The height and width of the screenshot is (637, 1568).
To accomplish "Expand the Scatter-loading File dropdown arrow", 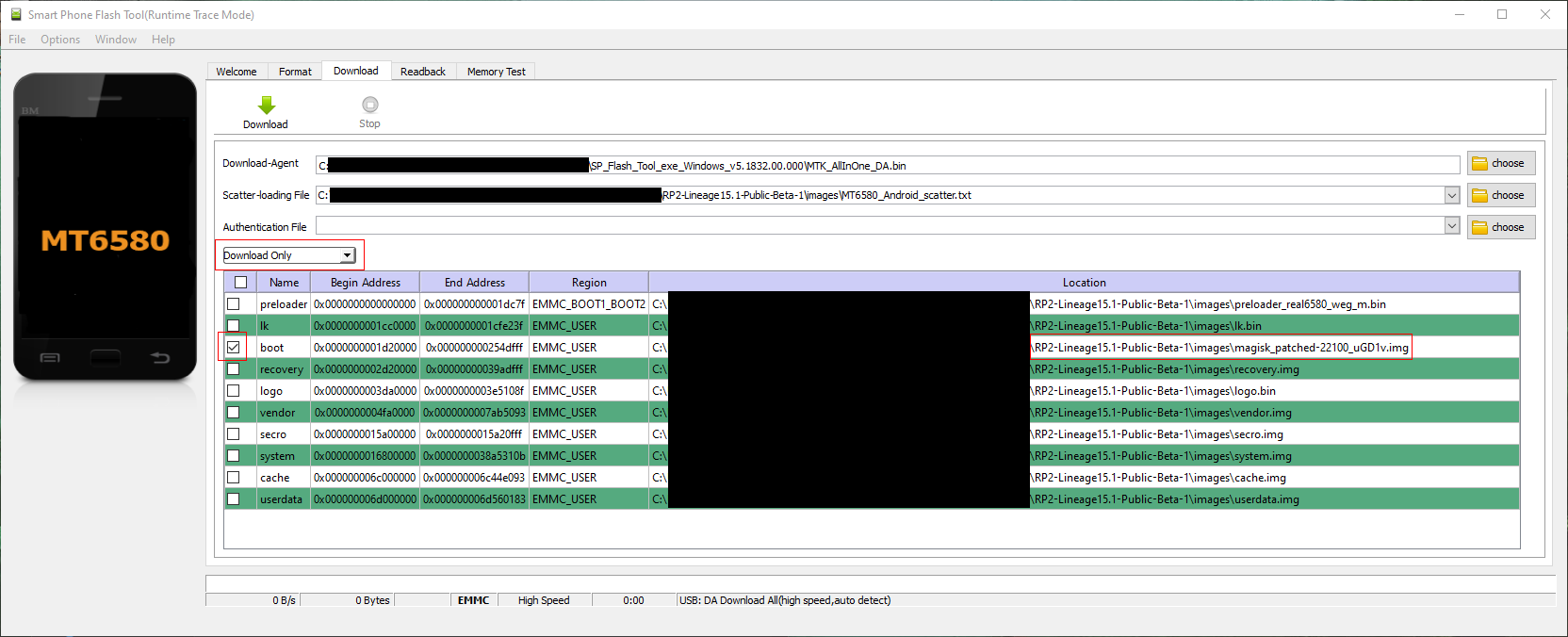I will (1451, 196).
